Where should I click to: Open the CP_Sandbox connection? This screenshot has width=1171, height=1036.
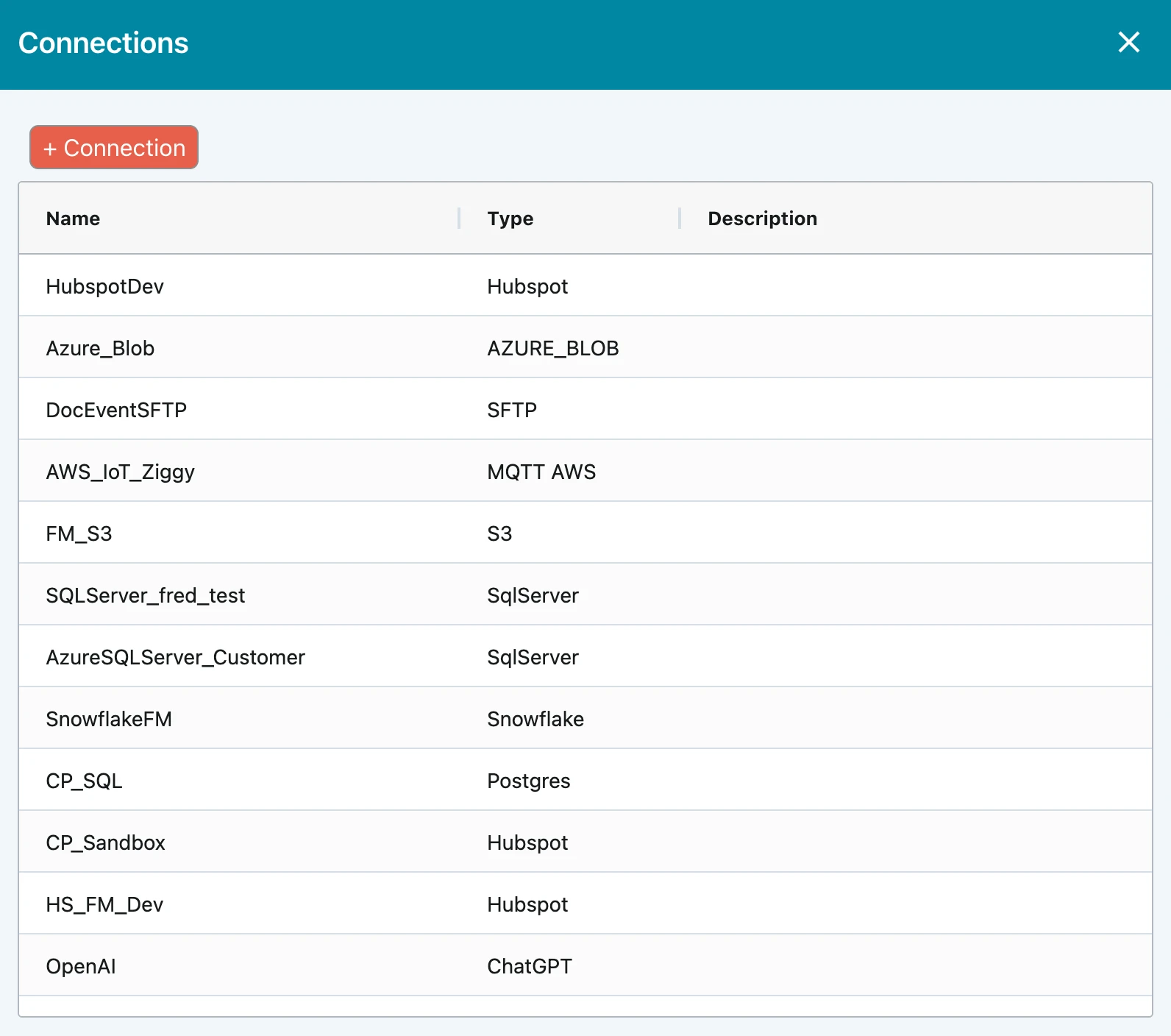pos(105,842)
